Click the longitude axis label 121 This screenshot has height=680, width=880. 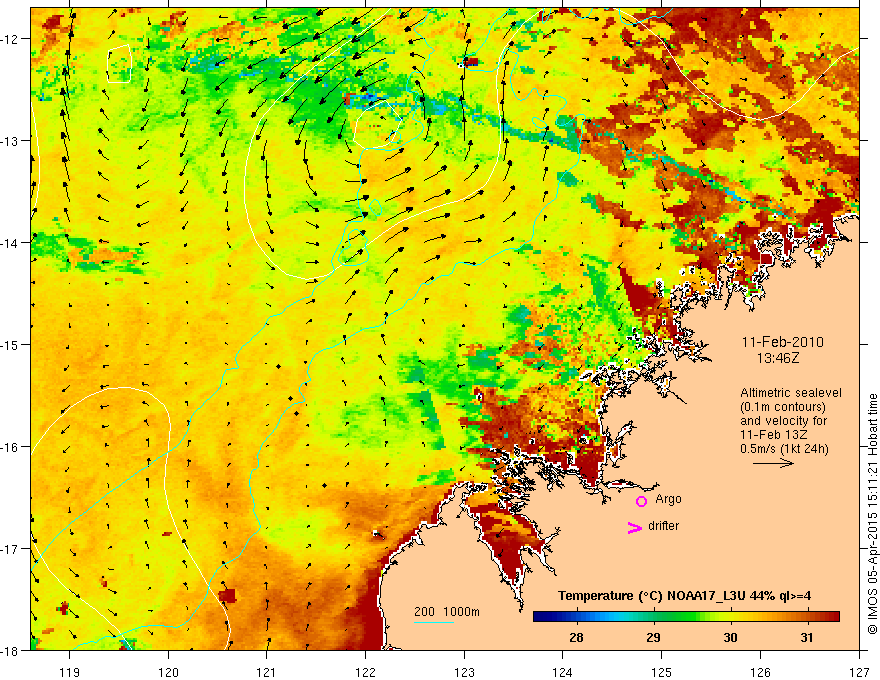click(267, 672)
